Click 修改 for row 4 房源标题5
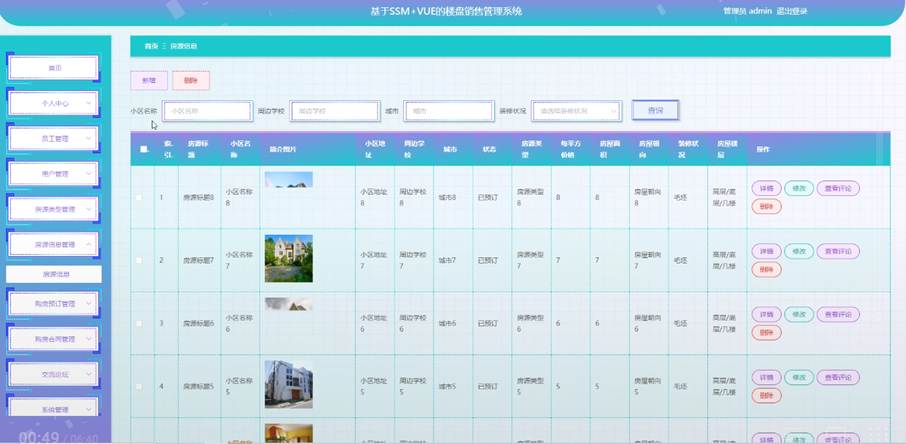The height and width of the screenshot is (444, 906). click(x=799, y=377)
